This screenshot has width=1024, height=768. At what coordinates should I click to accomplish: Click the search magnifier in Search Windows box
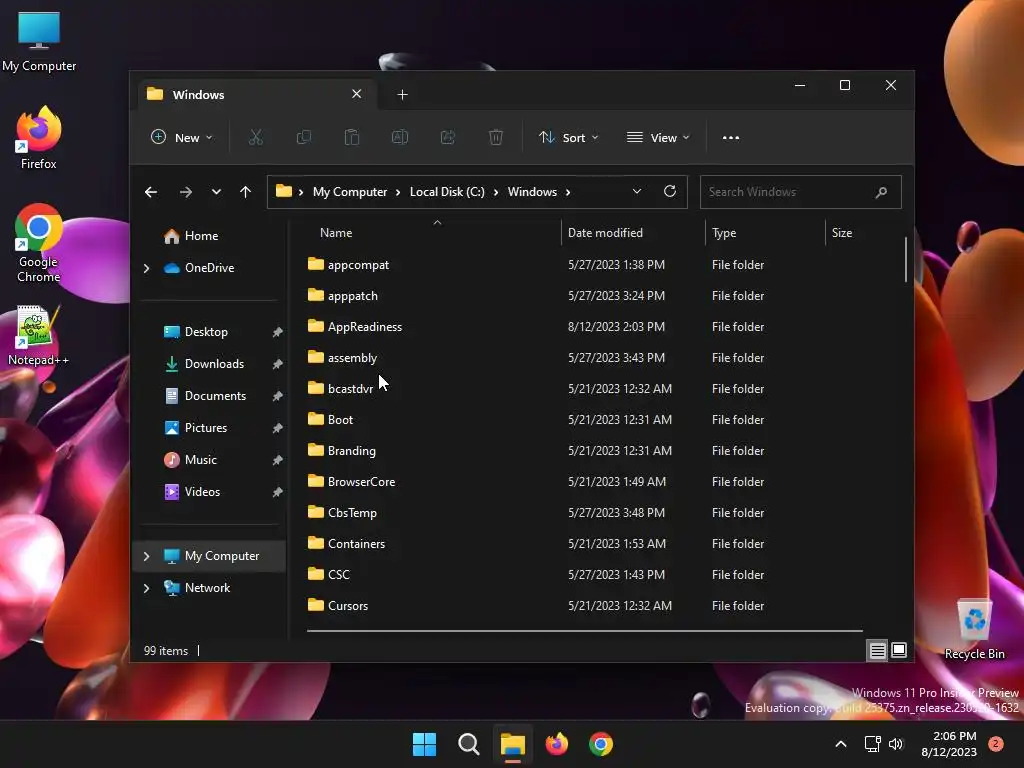click(x=881, y=192)
